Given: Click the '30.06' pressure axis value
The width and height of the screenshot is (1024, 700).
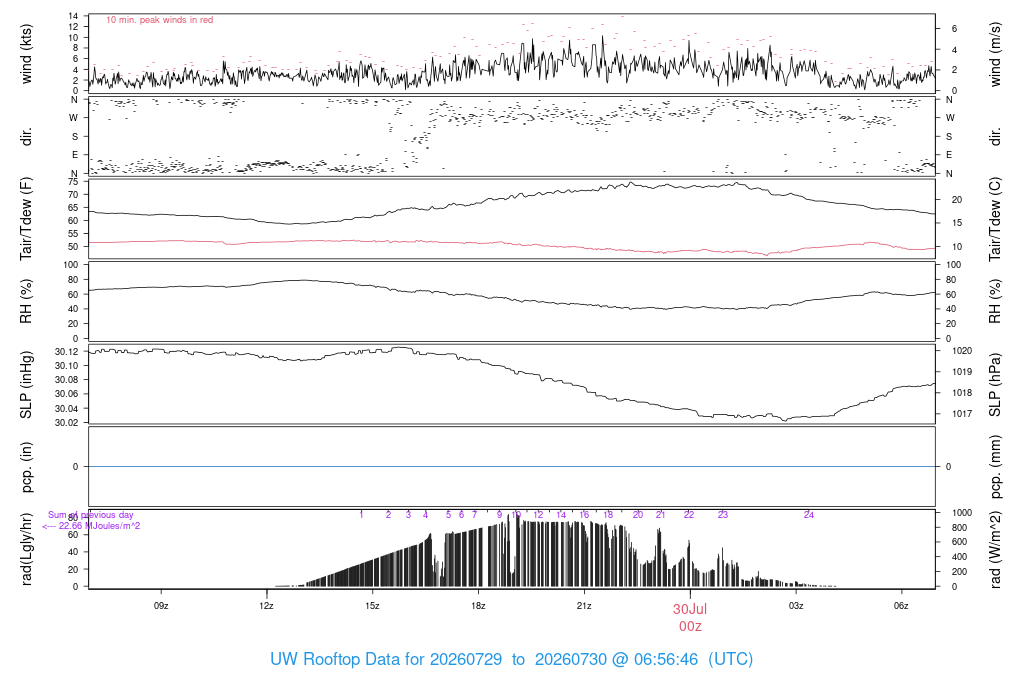Looking at the screenshot, I should (66, 394).
